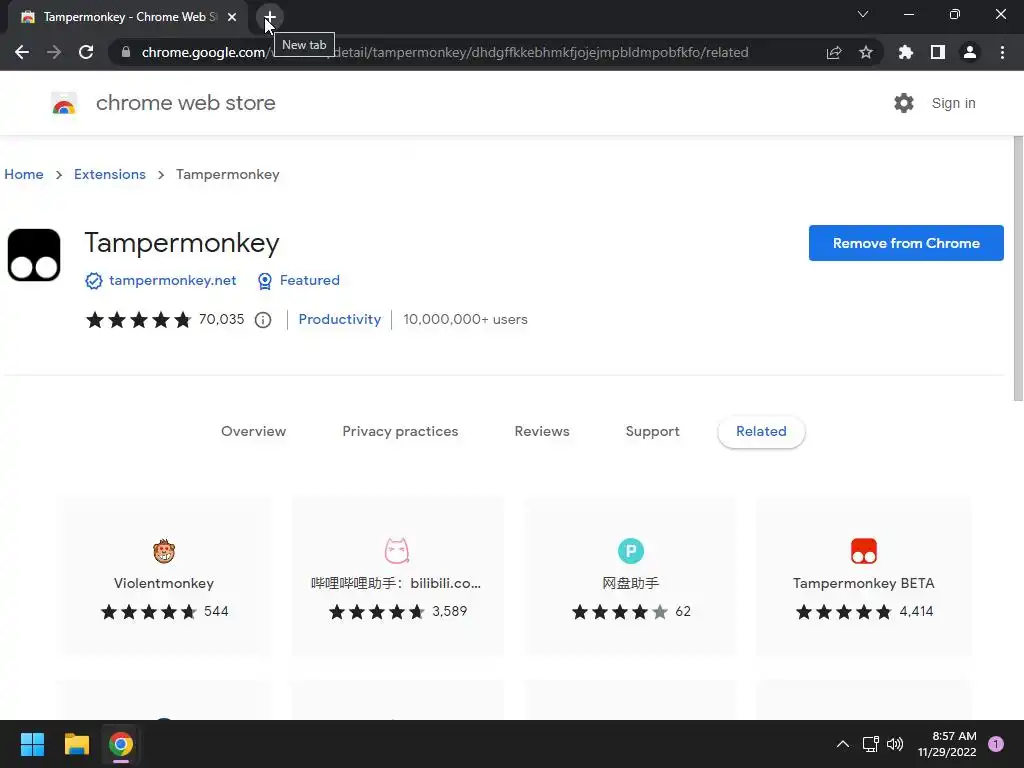Go to Home breadcrumb link
Screen dimensions: 1024x768
coord(24,174)
